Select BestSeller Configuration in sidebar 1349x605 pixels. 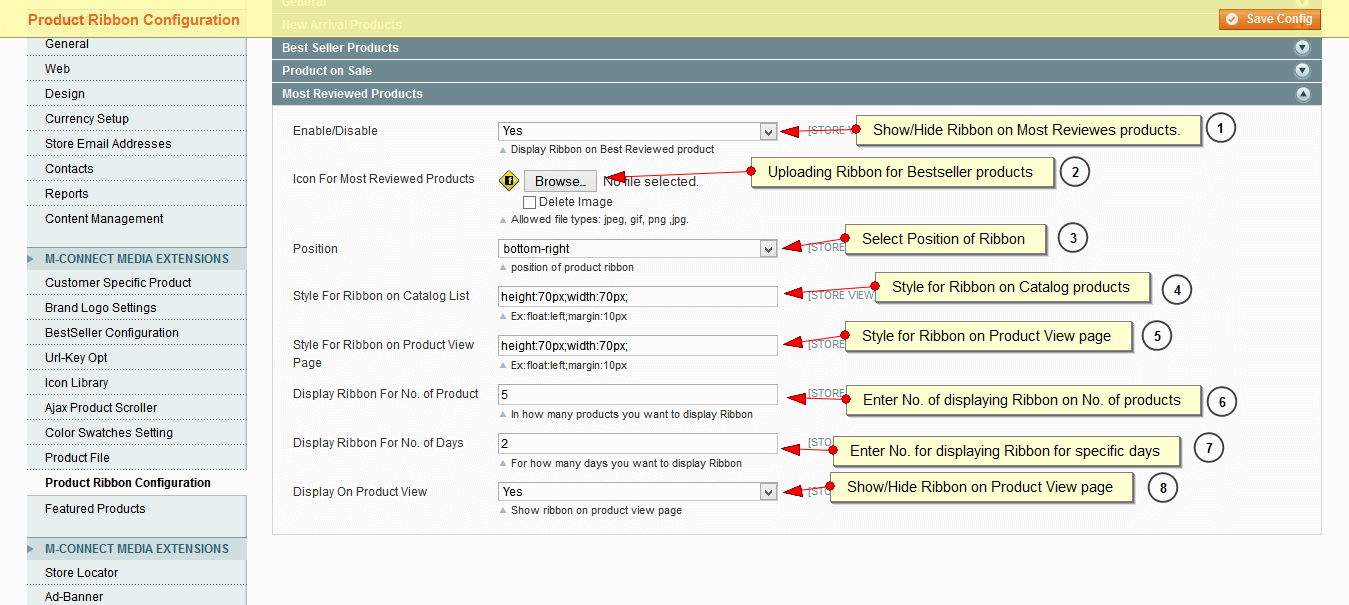coord(112,333)
